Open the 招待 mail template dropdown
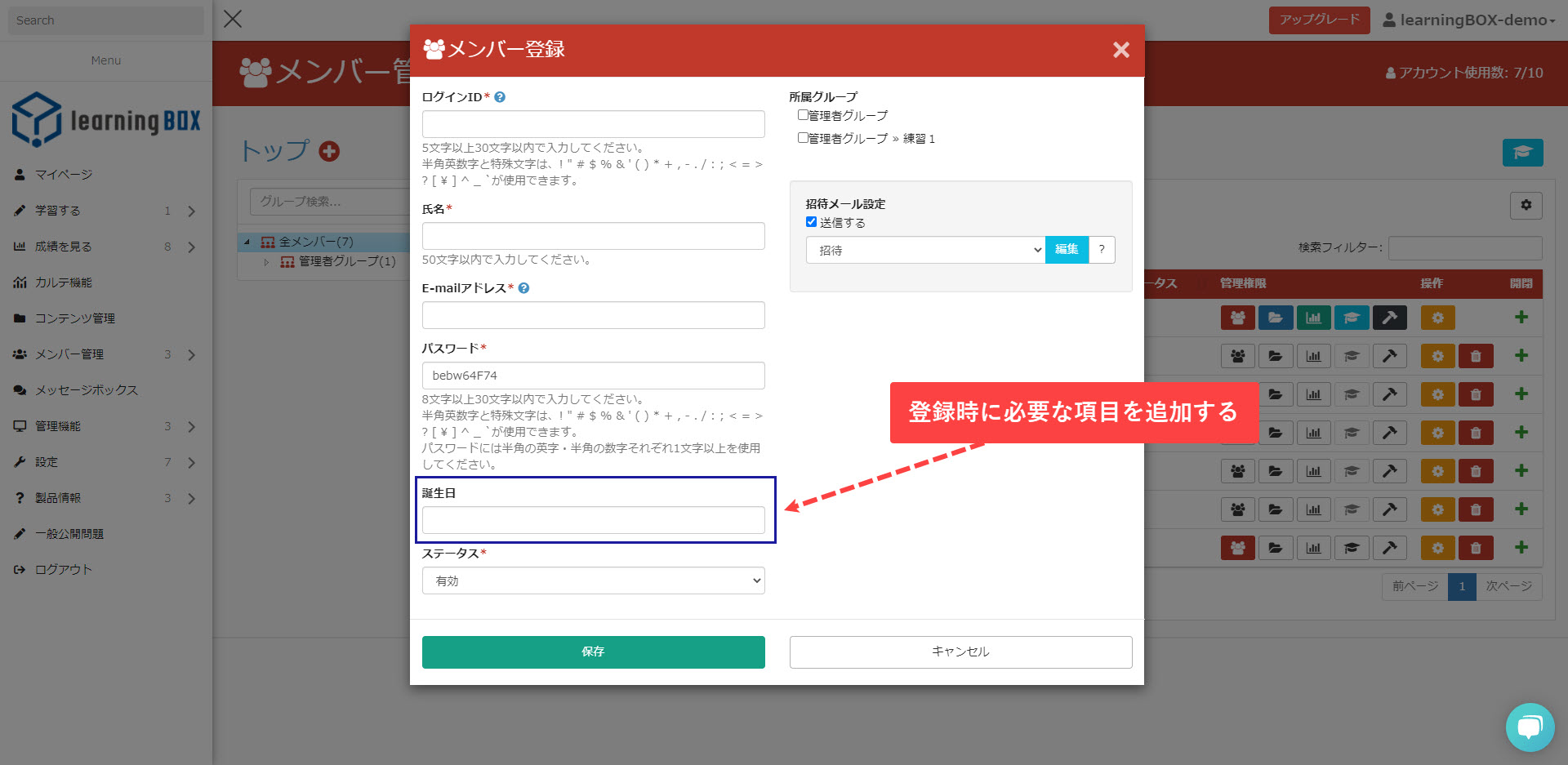This screenshot has width=1568, height=765. click(924, 250)
